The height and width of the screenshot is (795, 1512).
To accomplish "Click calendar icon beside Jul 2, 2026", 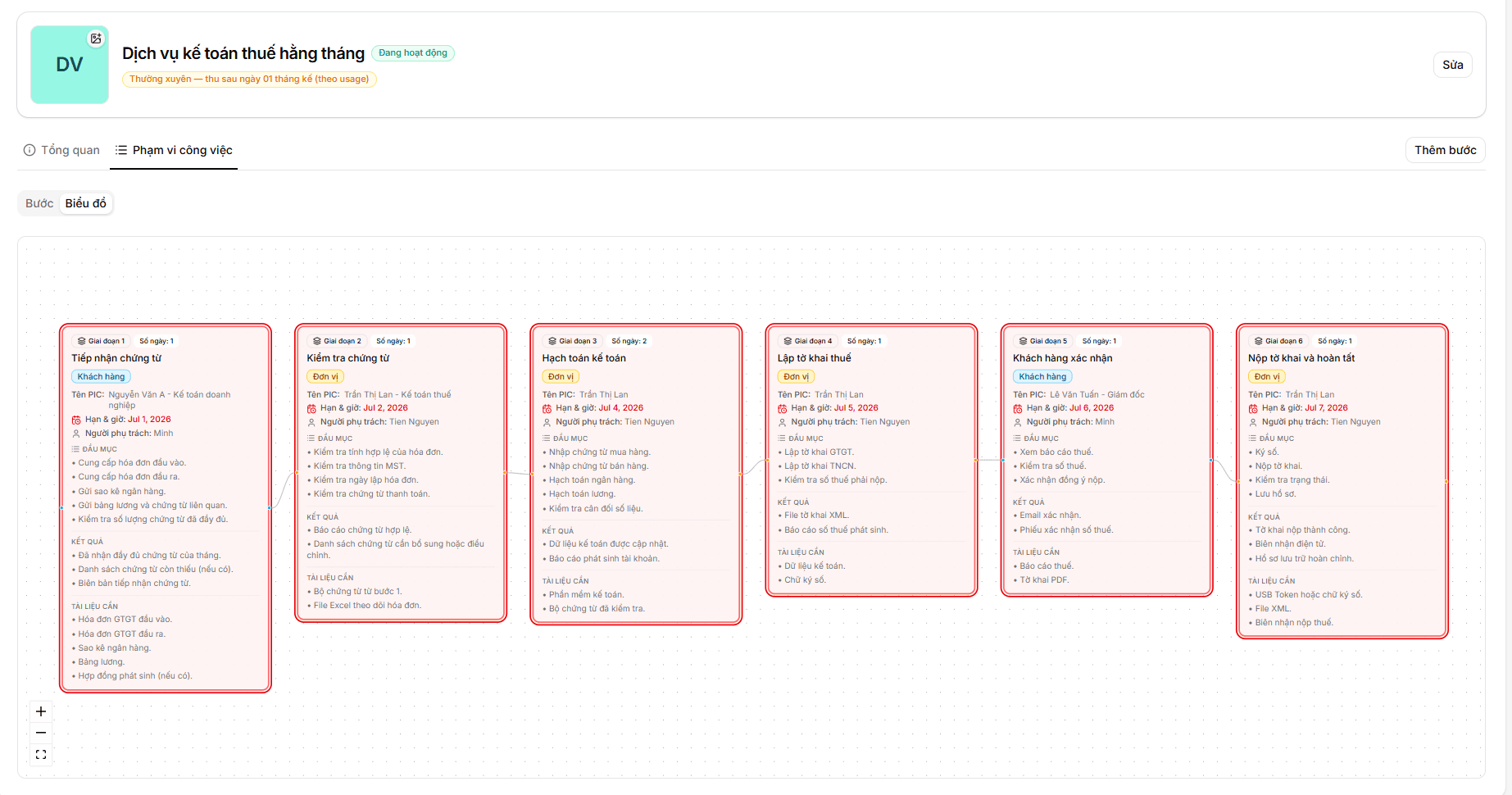I will pyautogui.click(x=311, y=408).
